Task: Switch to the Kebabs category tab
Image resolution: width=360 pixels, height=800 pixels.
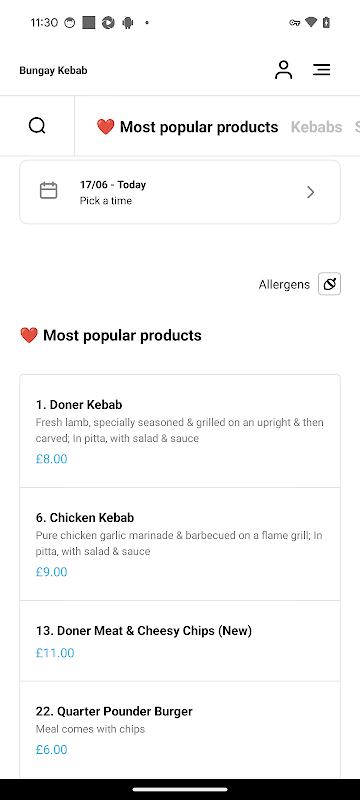Action: (317, 127)
